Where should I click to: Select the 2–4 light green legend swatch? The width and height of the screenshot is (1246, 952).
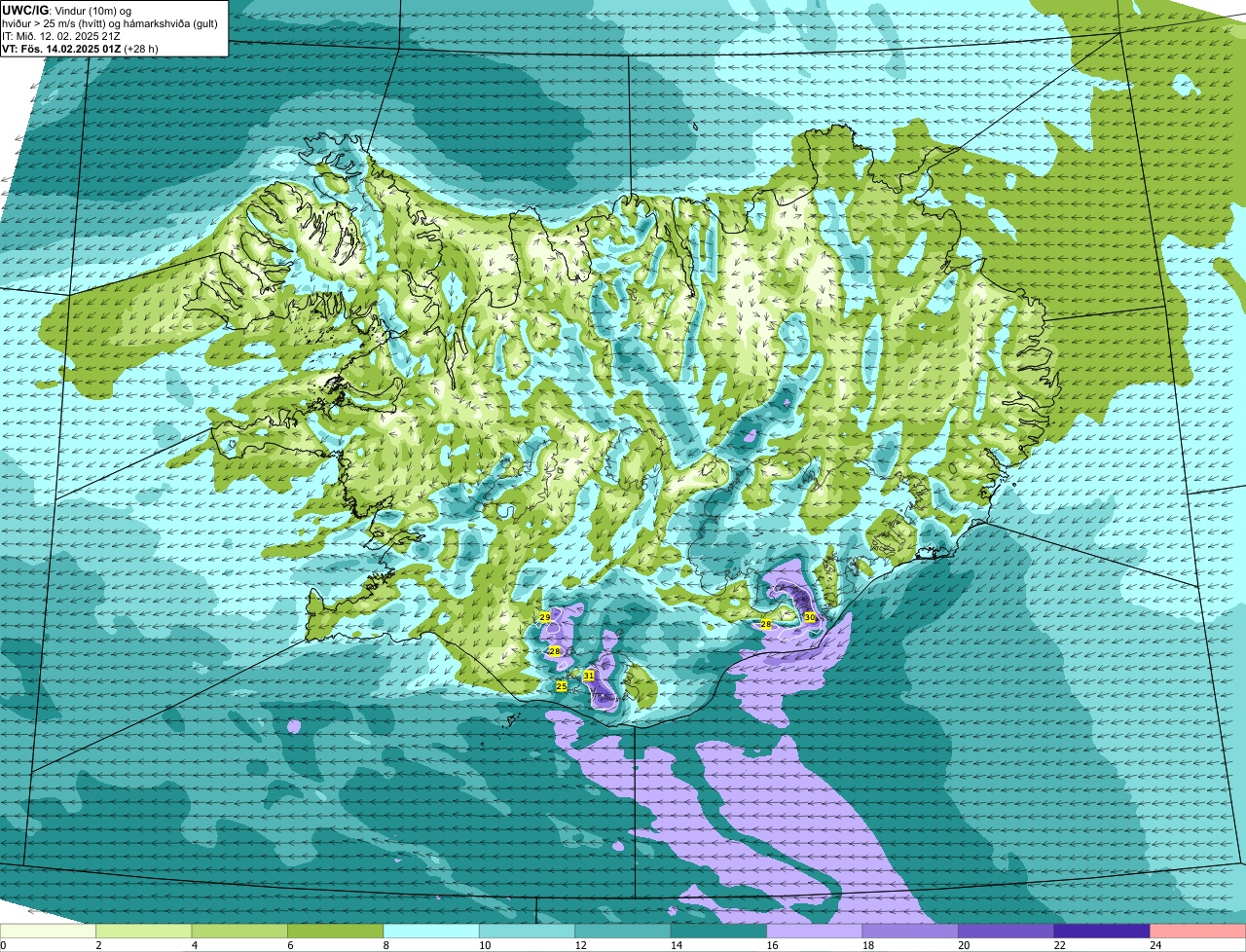144,931
